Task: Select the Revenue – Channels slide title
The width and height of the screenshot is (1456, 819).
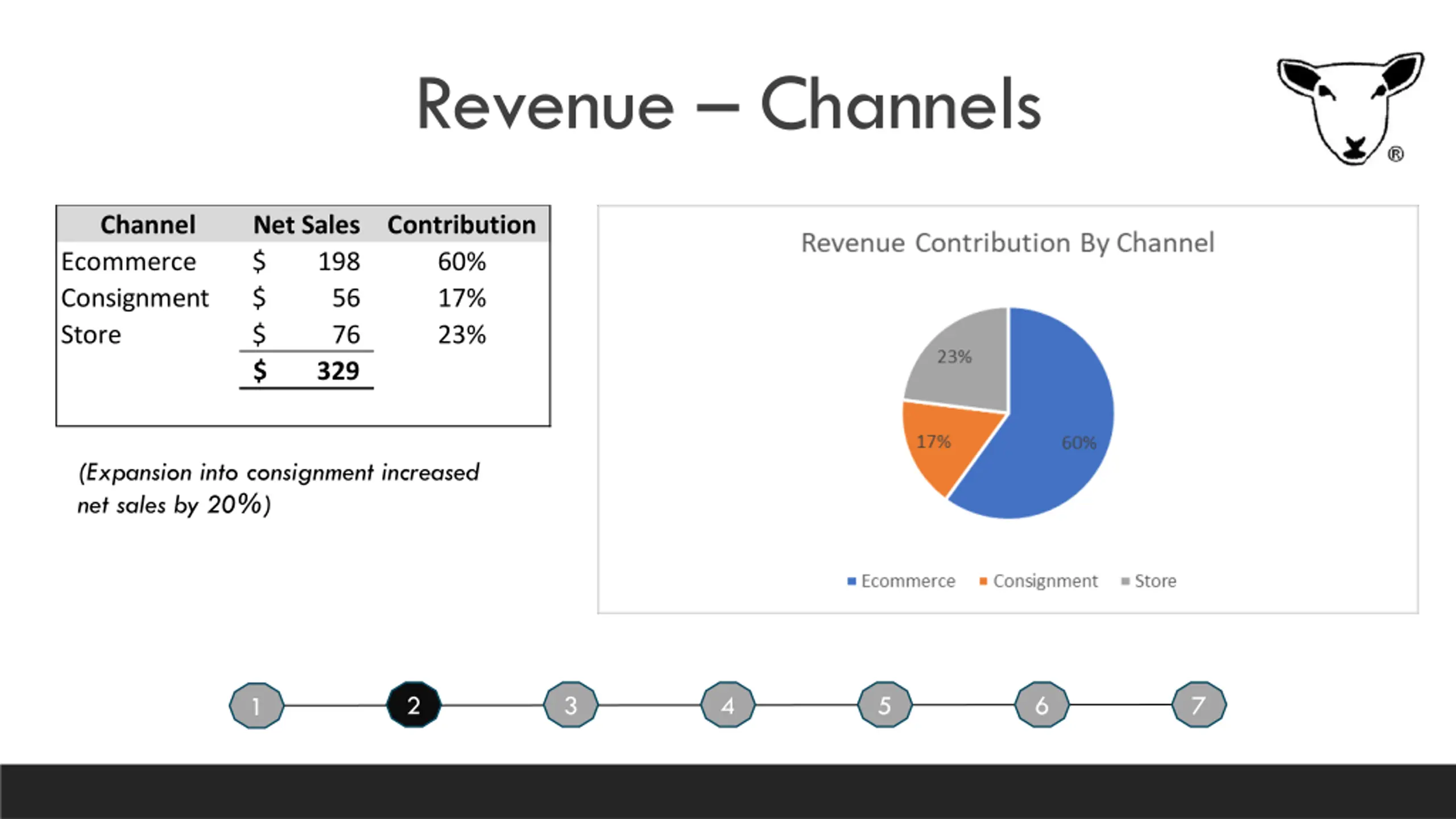Action: tap(729, 105)
